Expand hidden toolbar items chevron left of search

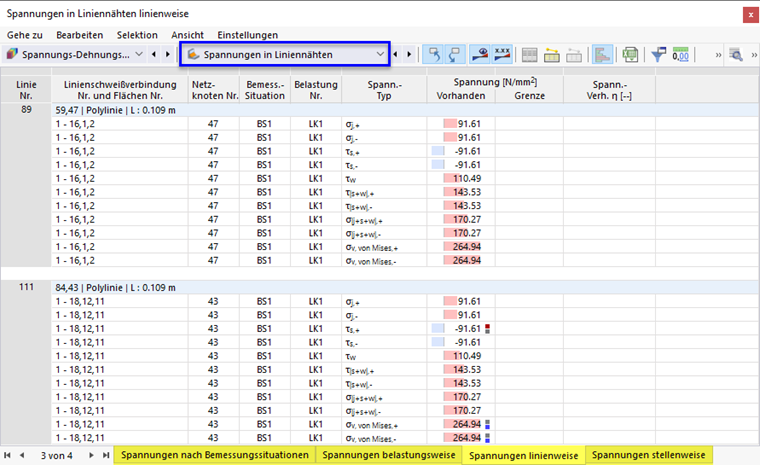[718, 55]
